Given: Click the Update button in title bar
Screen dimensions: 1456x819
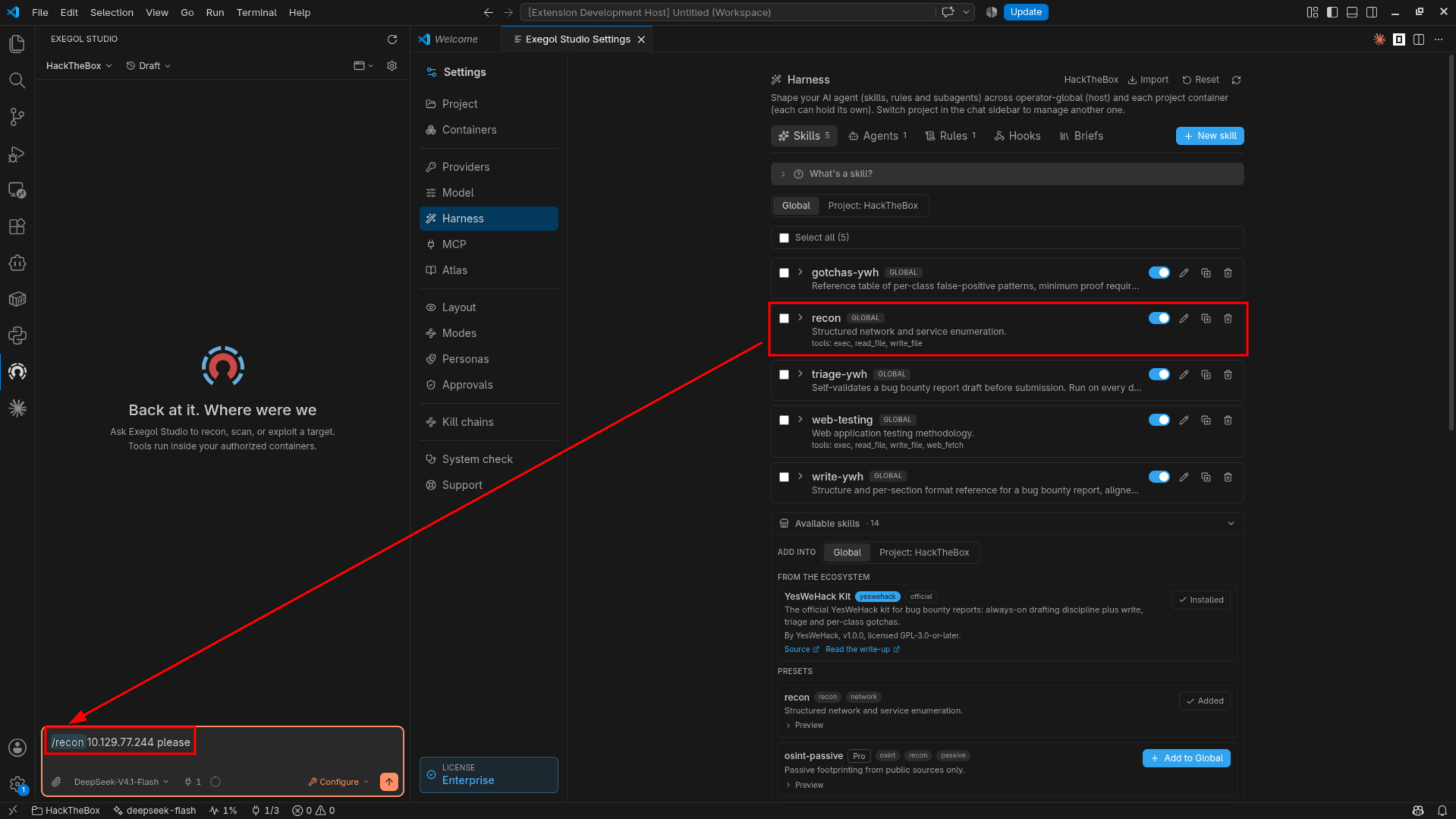Looking at the screenshot, I should tap(1025, 12).
